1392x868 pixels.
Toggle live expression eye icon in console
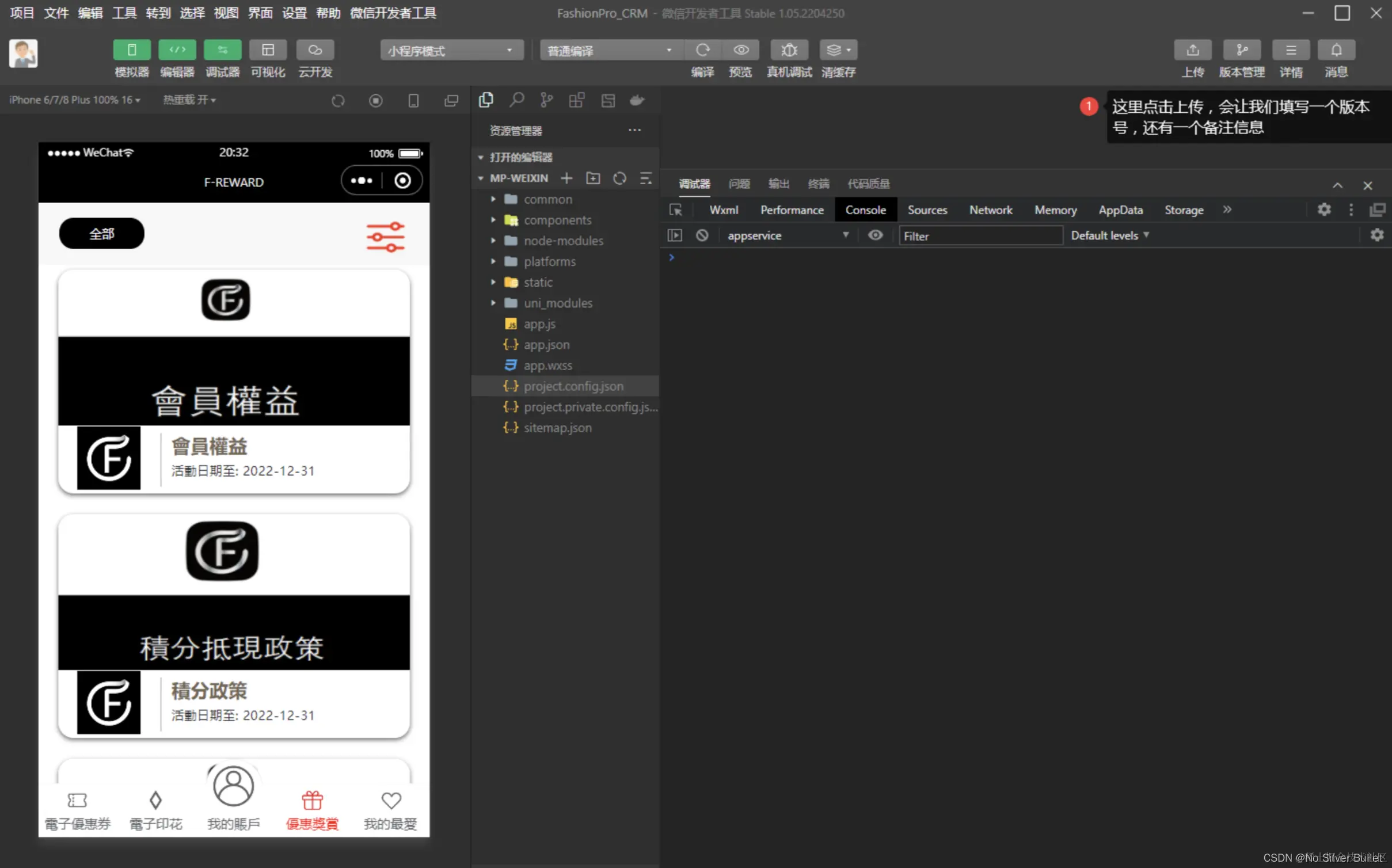(875, 235)
